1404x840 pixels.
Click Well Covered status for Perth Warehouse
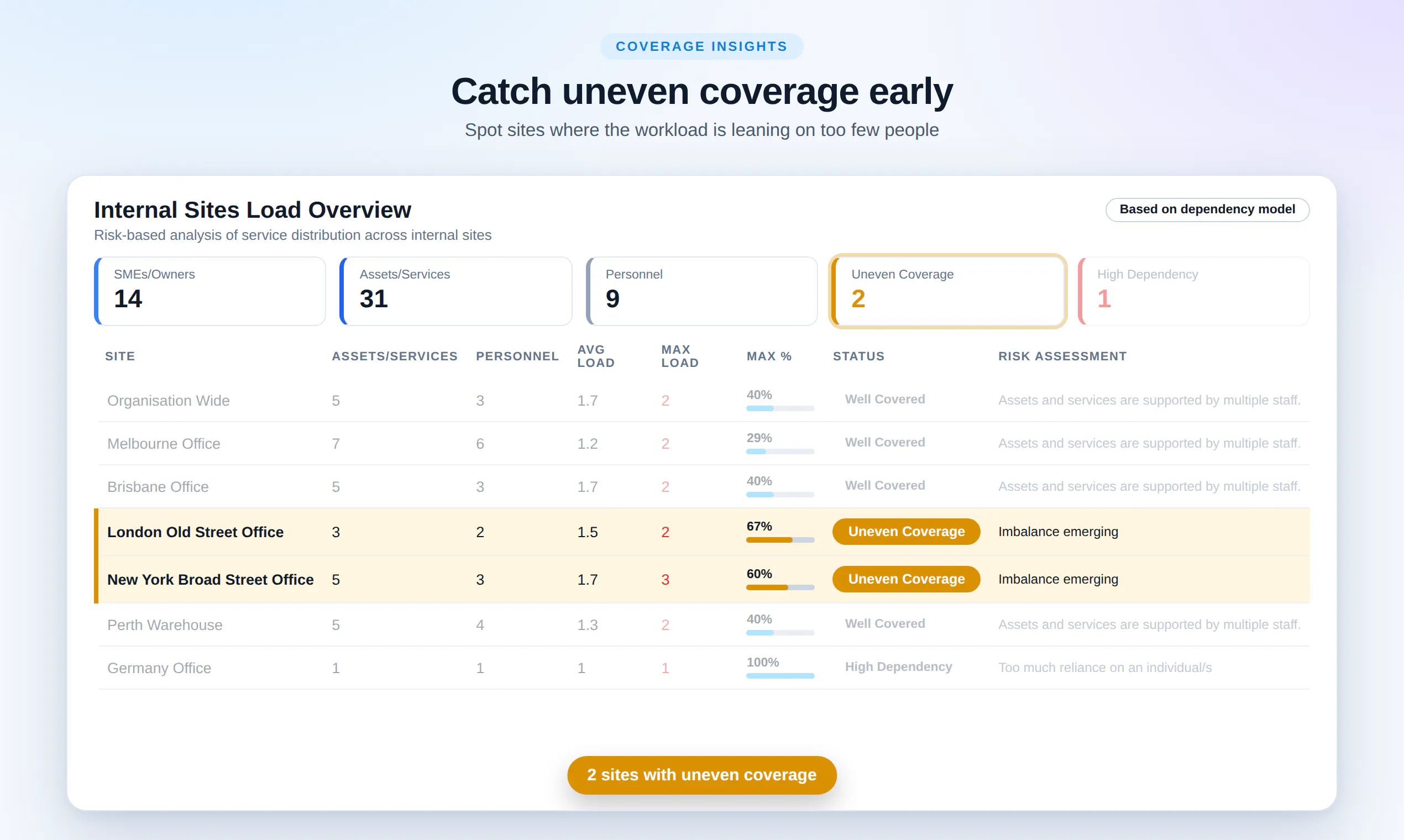tap(885, 624)
